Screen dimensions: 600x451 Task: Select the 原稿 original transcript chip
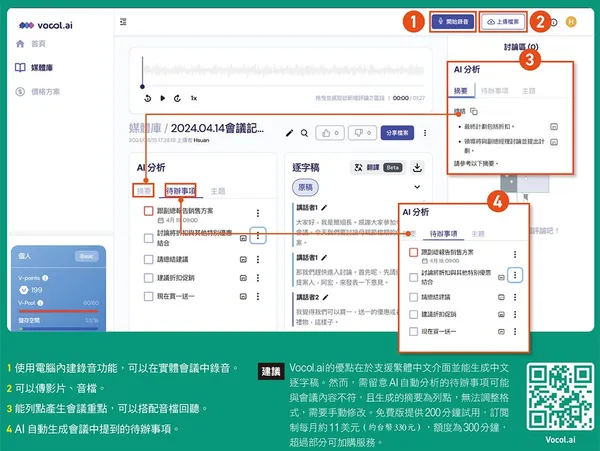click(x=305, y=187)
